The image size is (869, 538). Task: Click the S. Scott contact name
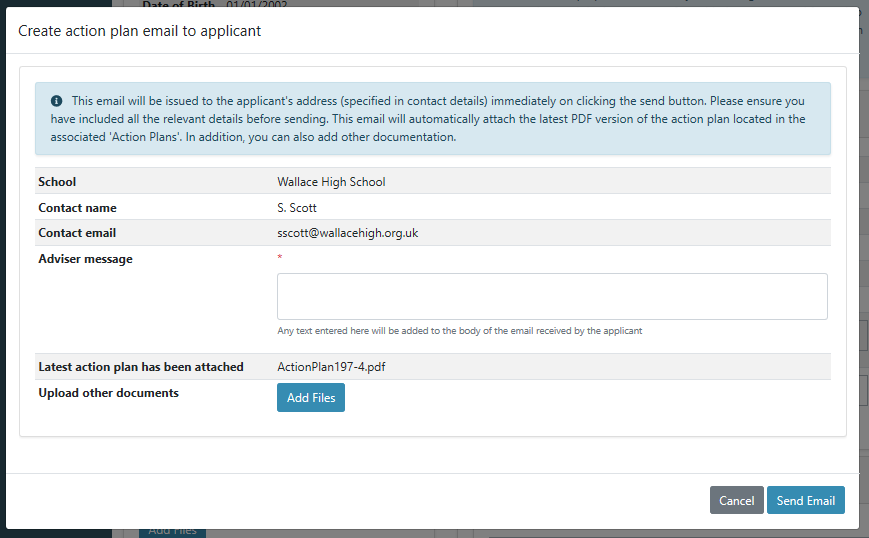(295, 208)
